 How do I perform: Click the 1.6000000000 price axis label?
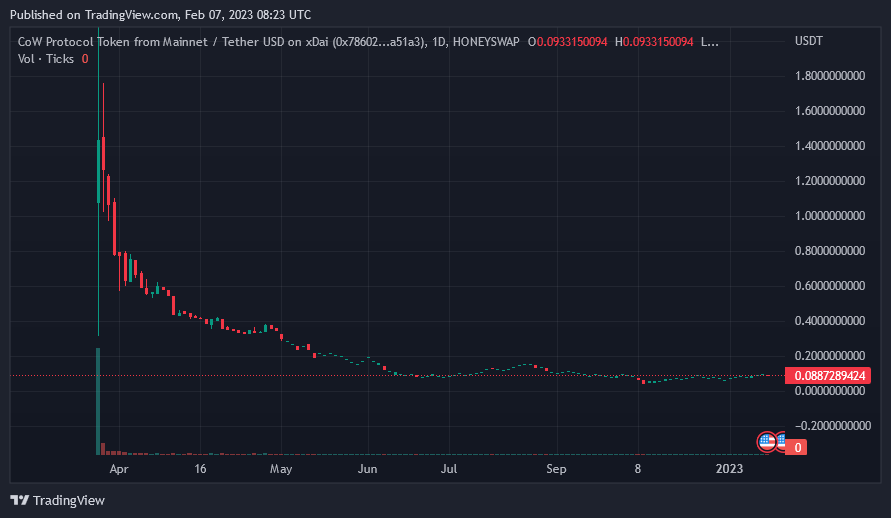830,111
